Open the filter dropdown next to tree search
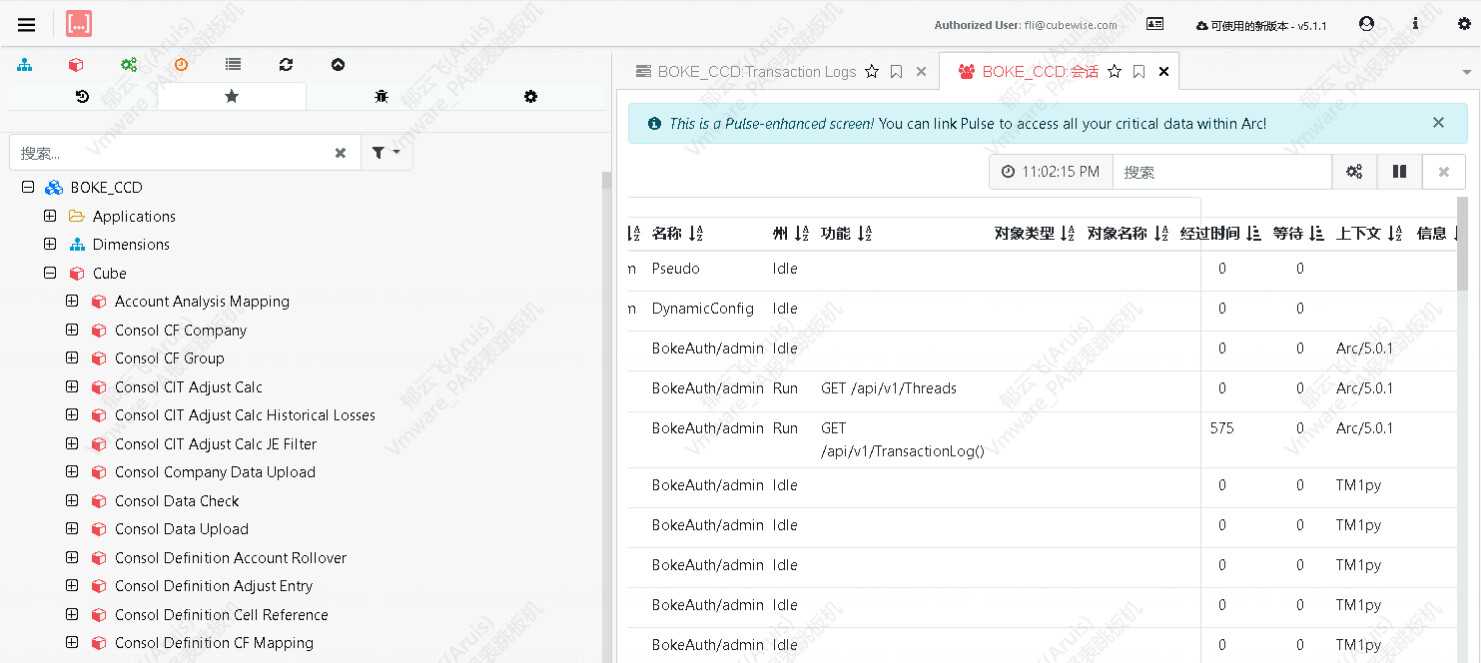 (x=386, y=153)
